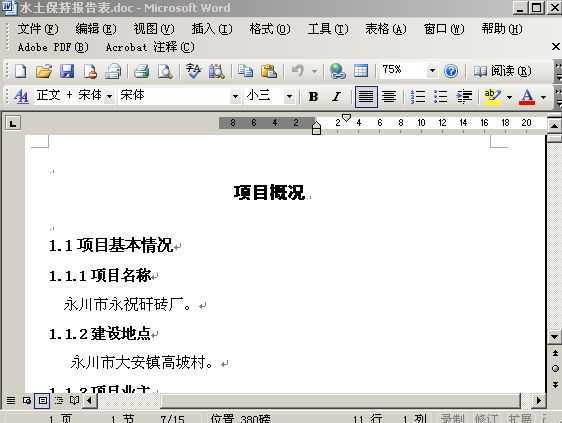
Task: Apply bulleted list formatting
Action: click(440, 96)
